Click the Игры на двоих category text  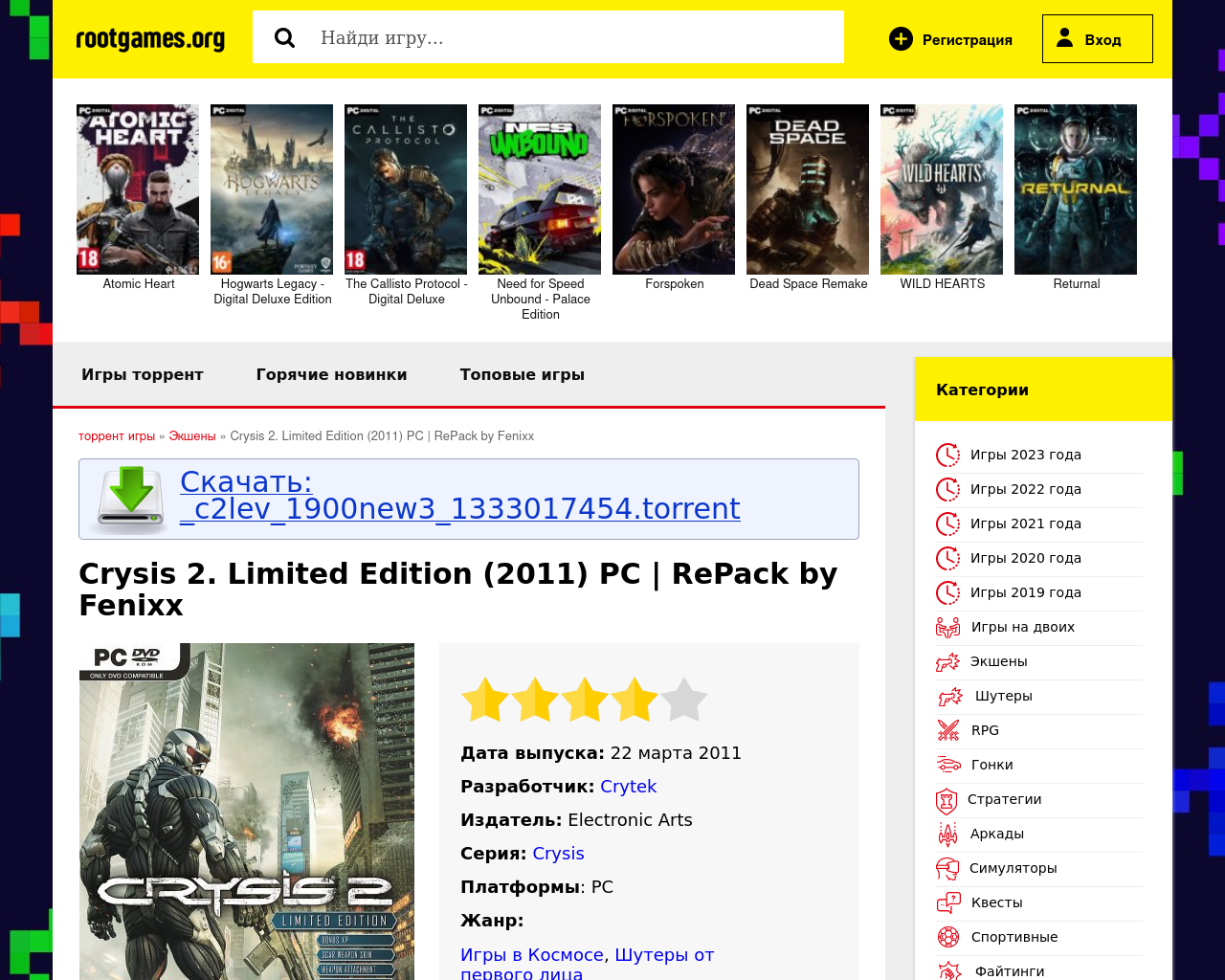[x=1023, y=627]
